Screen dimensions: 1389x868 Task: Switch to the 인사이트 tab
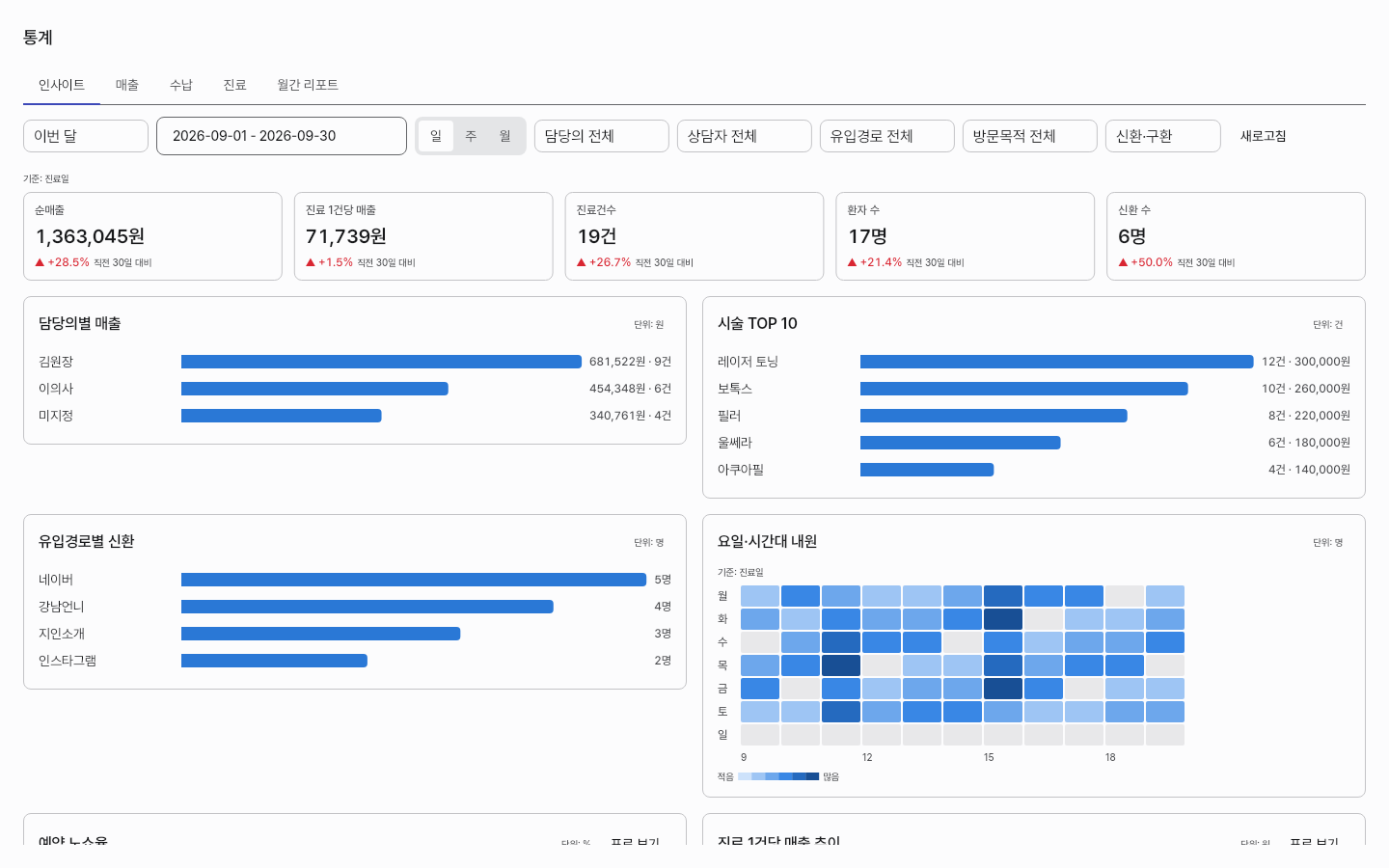(62, 85)
